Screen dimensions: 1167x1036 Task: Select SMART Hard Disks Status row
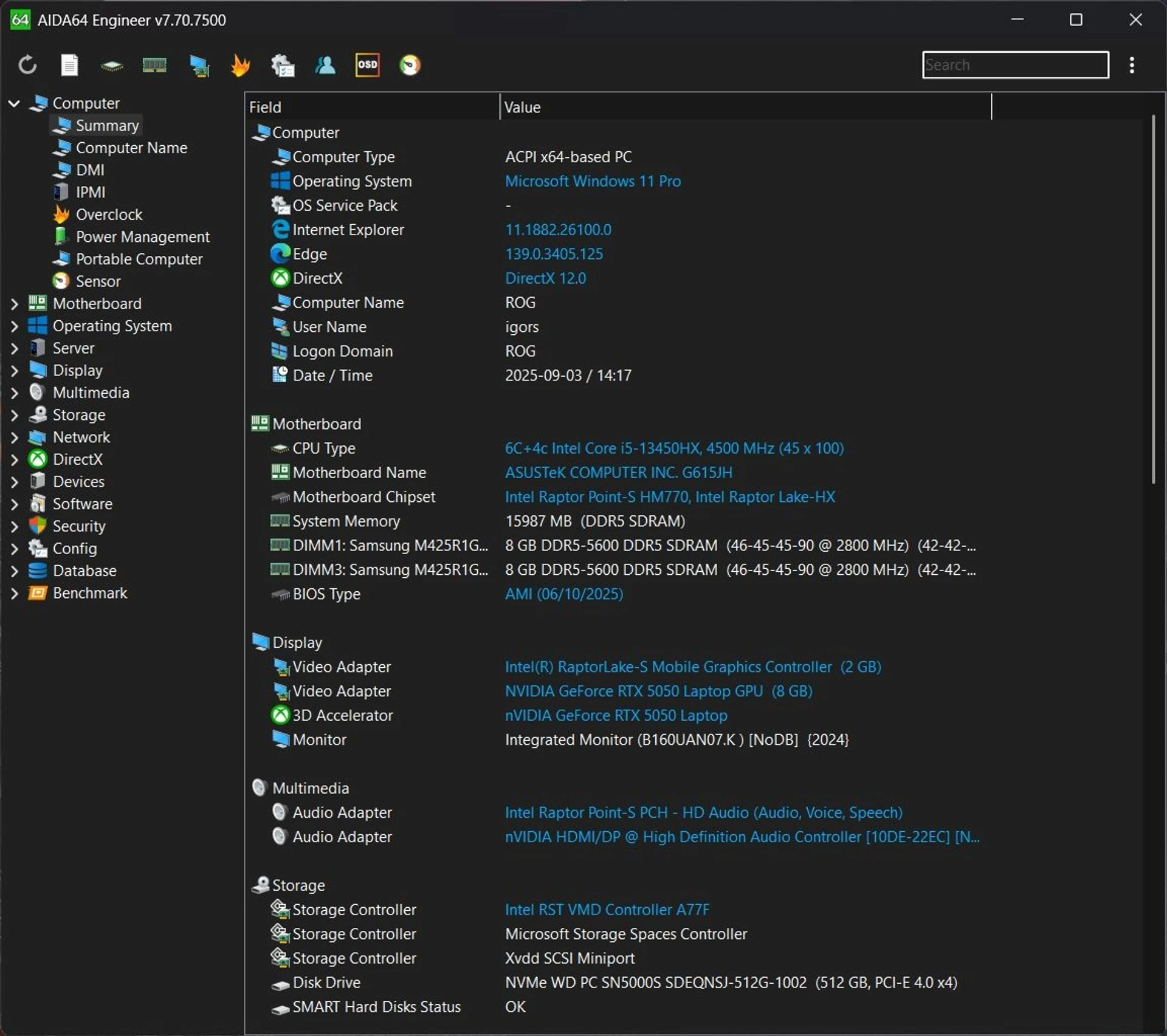click(x=619, y=1007)
